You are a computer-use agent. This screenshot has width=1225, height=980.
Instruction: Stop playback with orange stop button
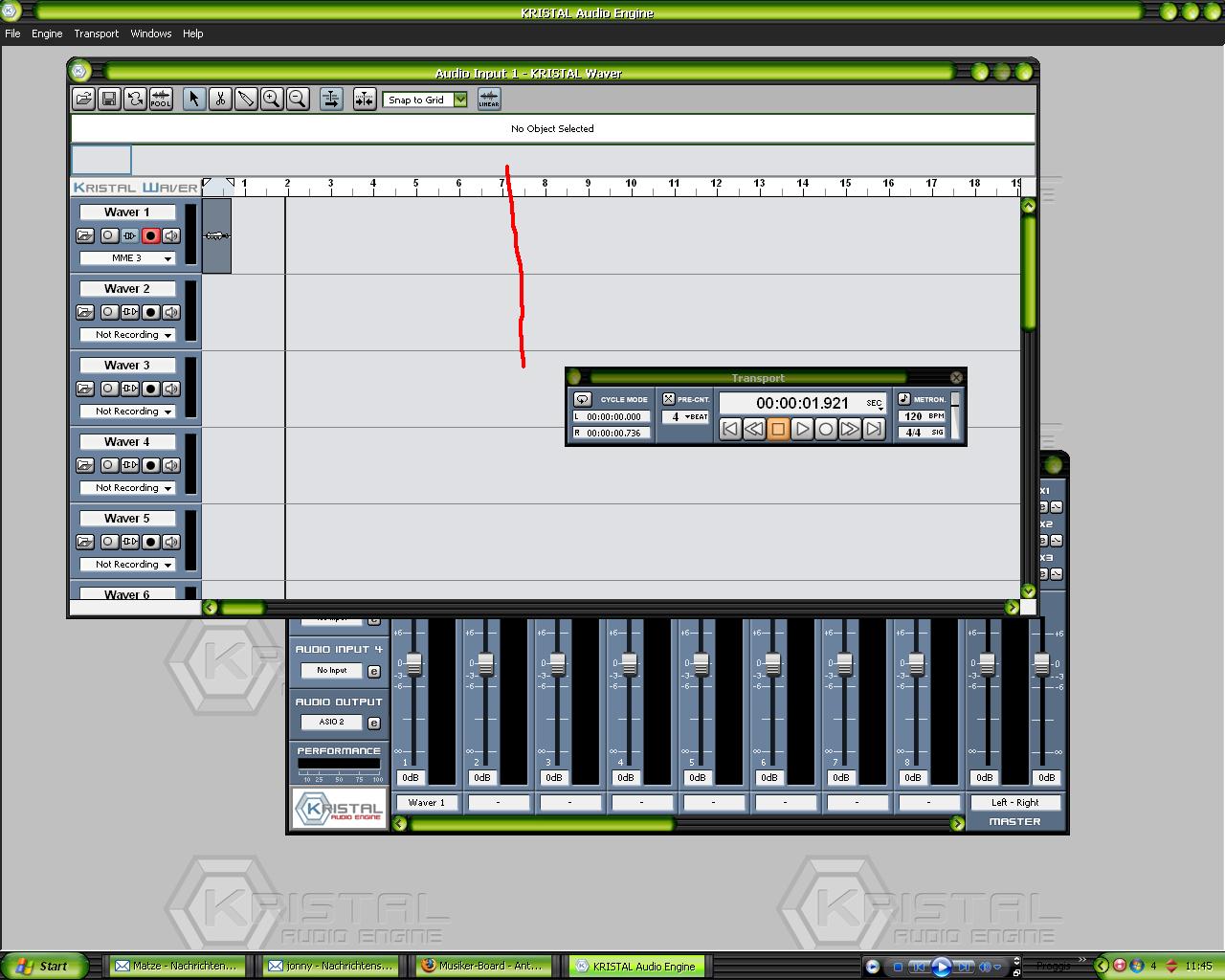click(778, 429)
